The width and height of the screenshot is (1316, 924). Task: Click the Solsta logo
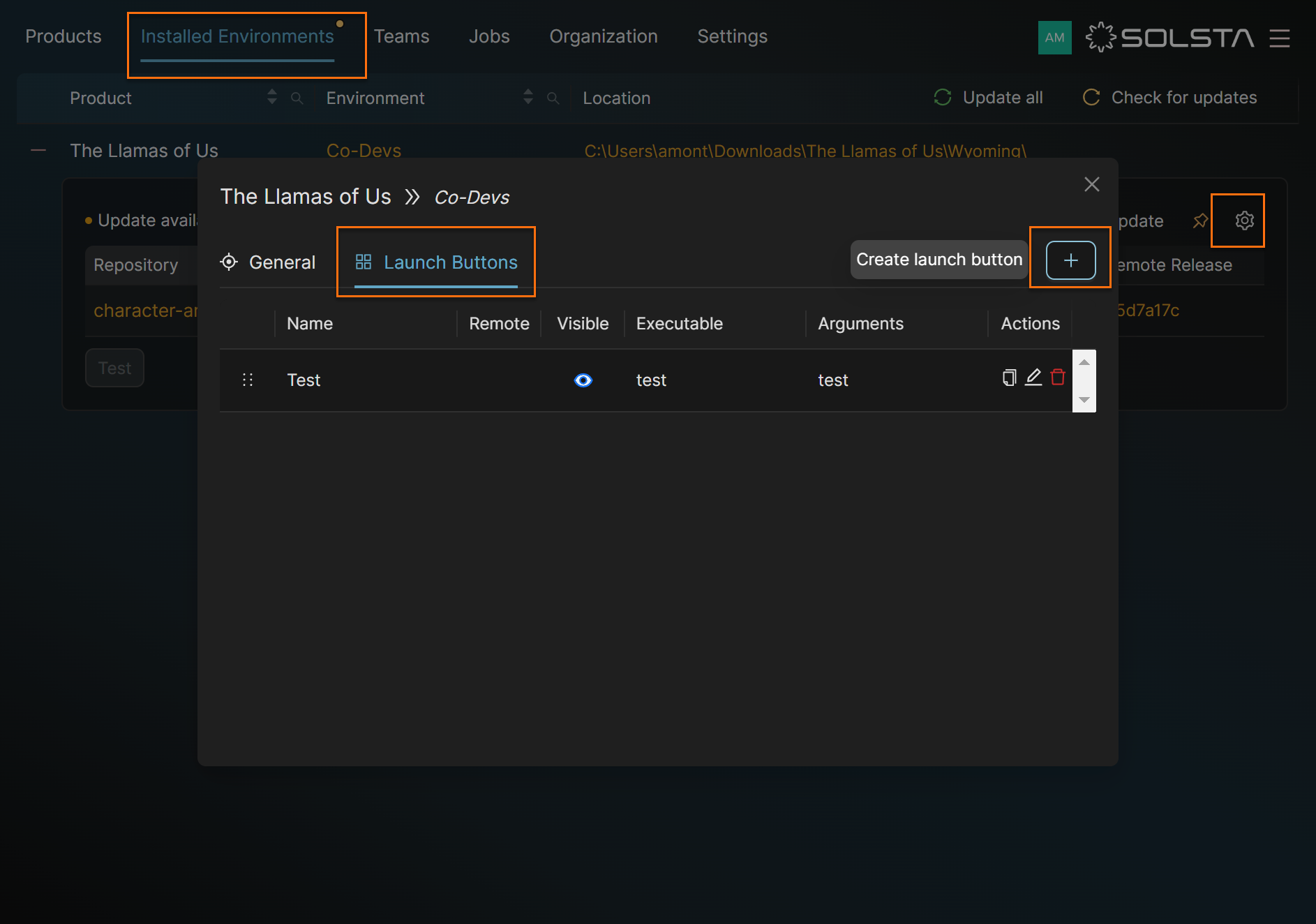click(1169, 38)
